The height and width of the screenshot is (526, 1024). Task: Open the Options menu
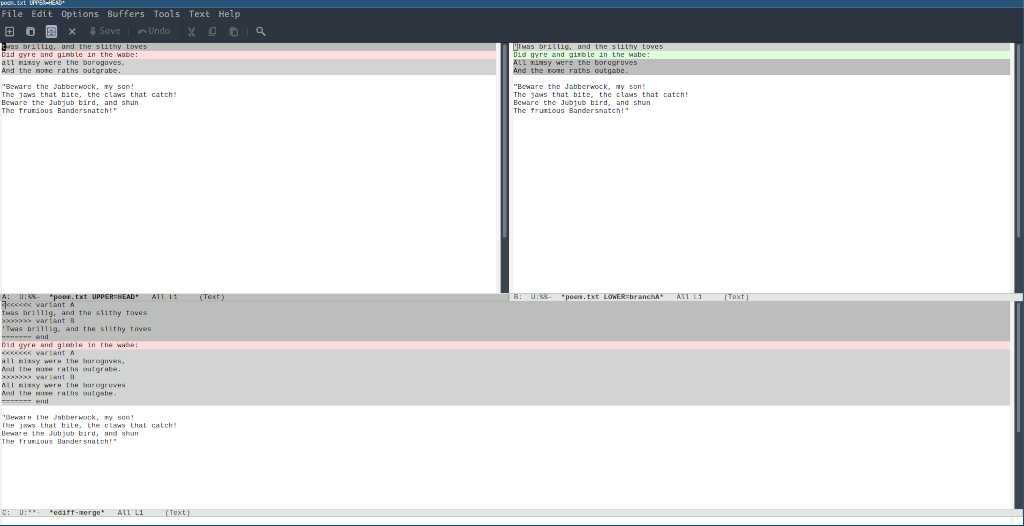pos(80,14)
